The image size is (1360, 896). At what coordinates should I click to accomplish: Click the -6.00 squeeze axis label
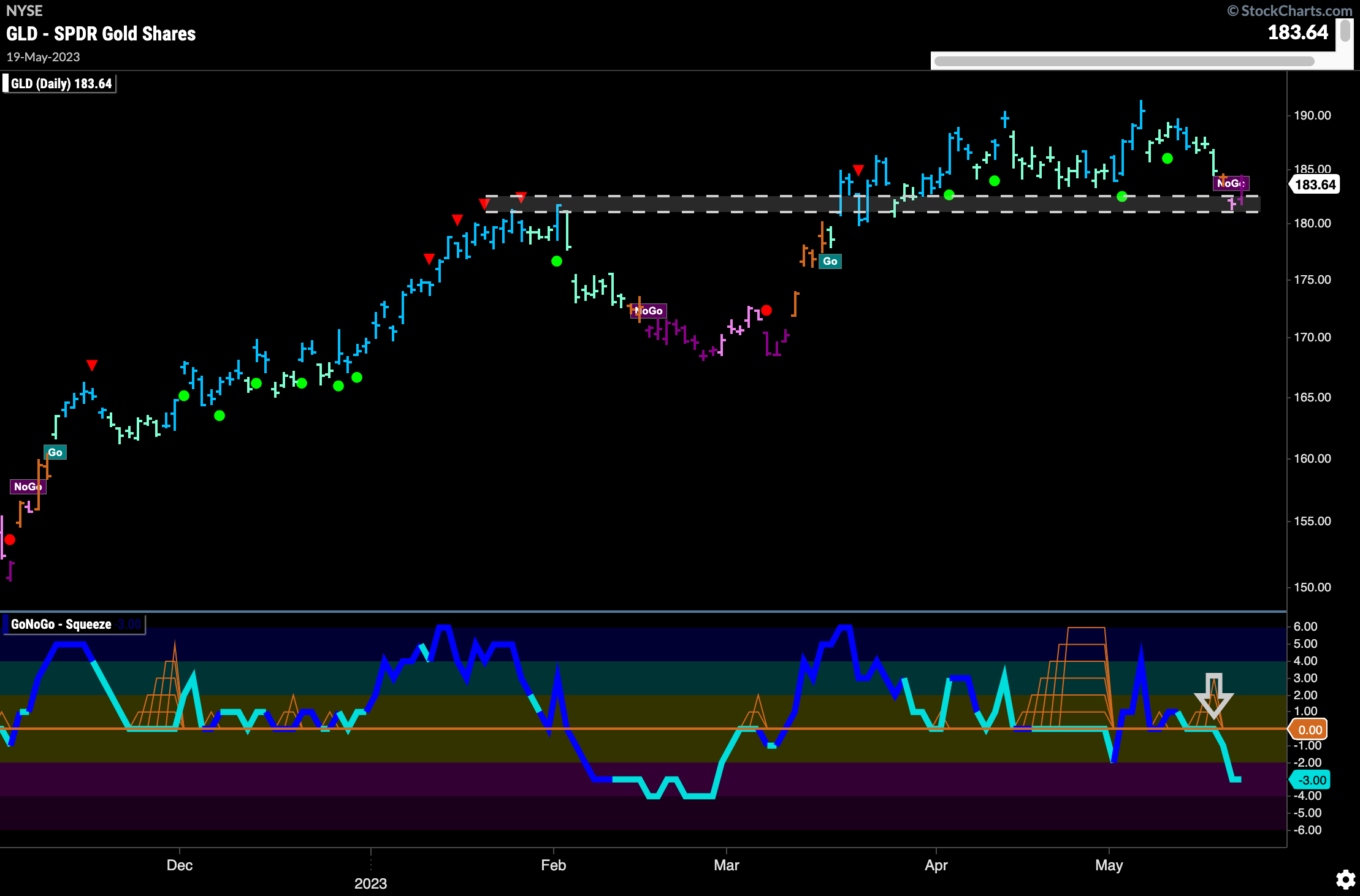click(x=1307, y=830)
